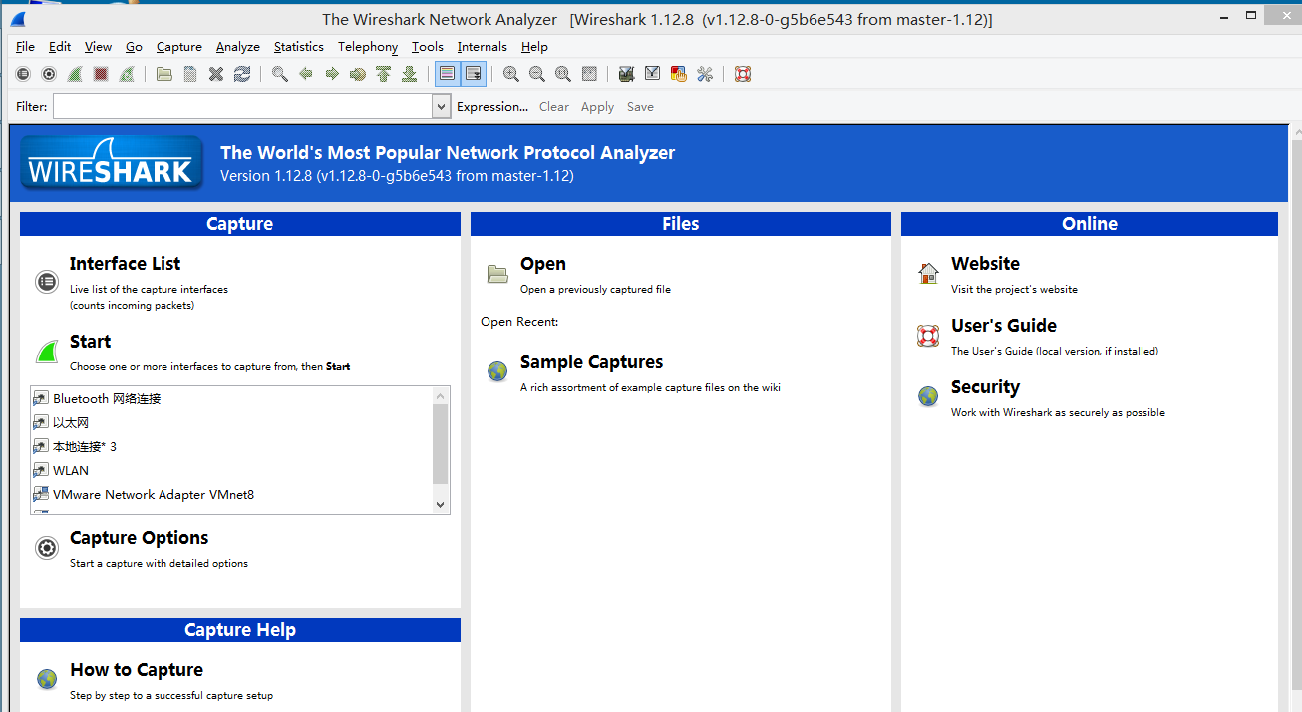
Task: Click the list interfaces toolbar icon
Action: click(23, 74)
